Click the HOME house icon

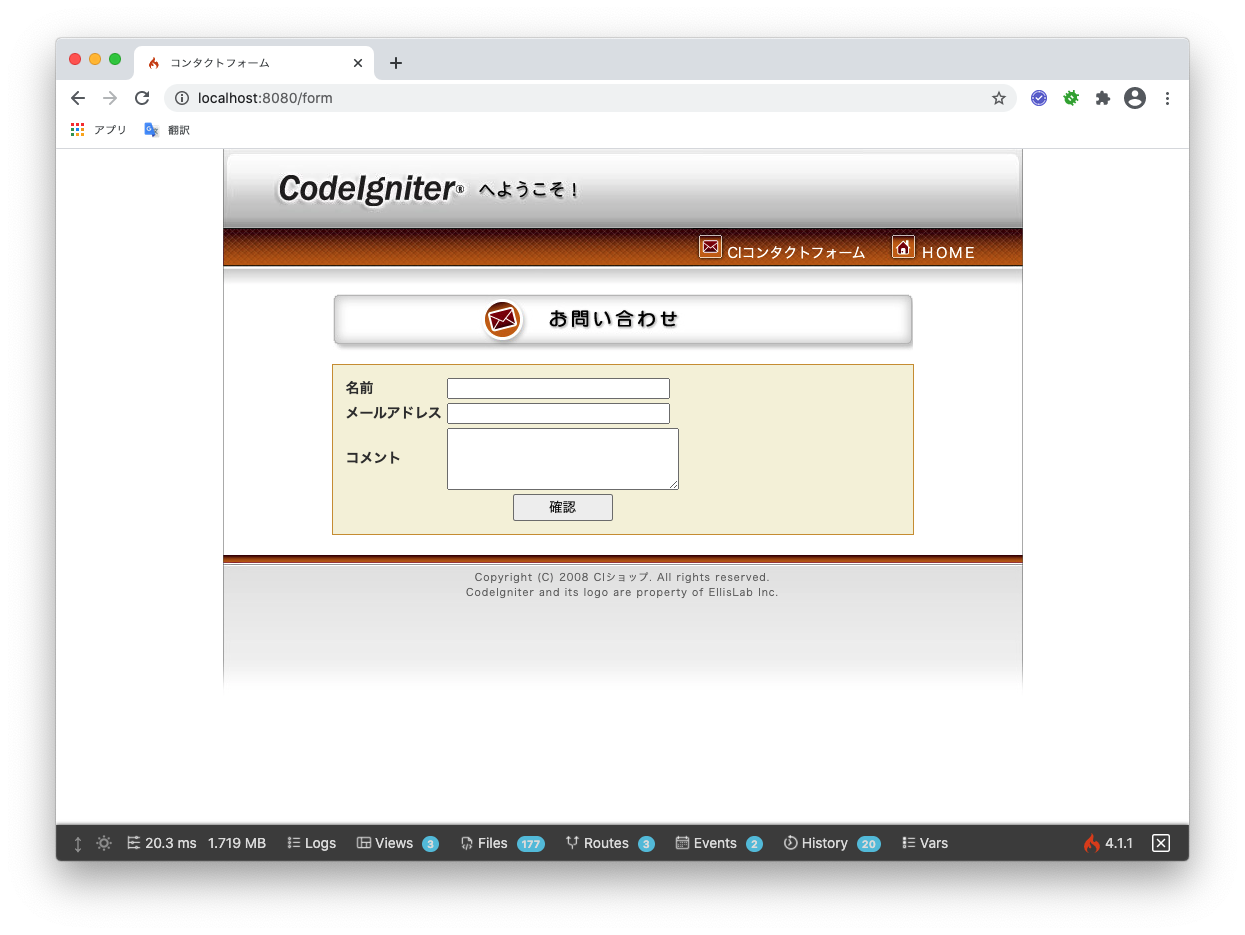[x=903, y=246]
